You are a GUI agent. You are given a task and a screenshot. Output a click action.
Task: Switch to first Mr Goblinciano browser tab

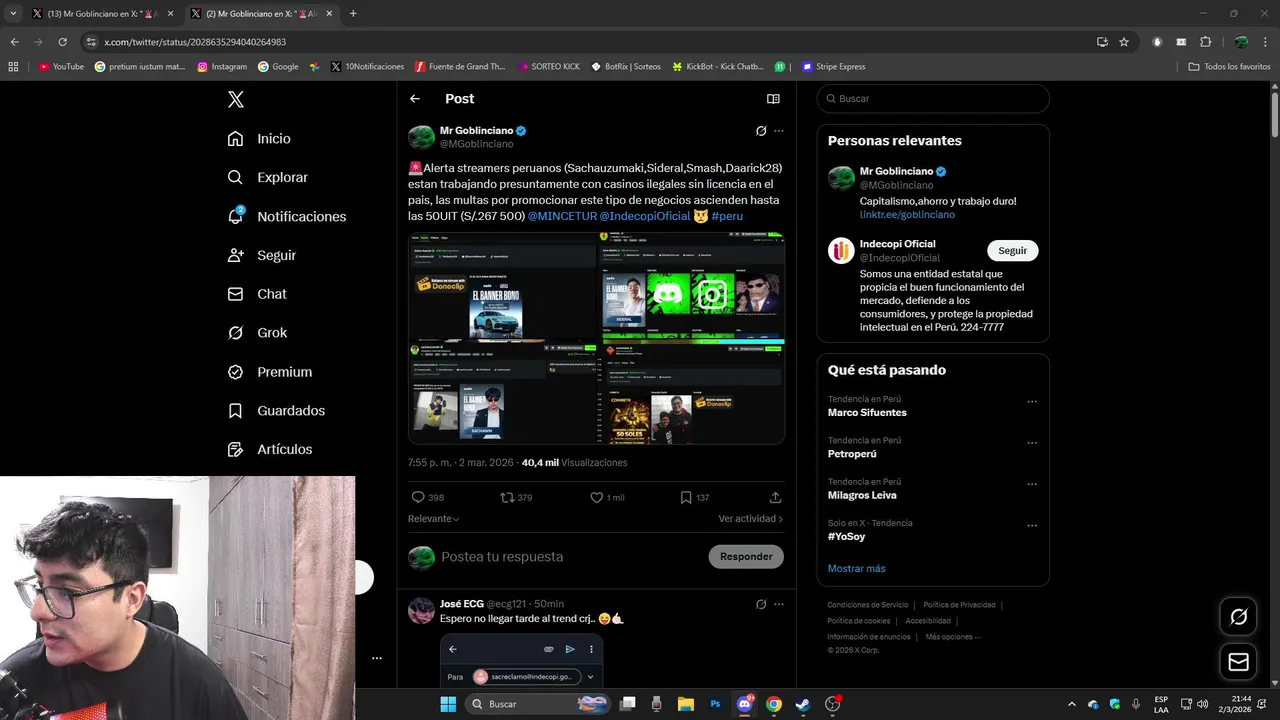[x=101, y=14]
